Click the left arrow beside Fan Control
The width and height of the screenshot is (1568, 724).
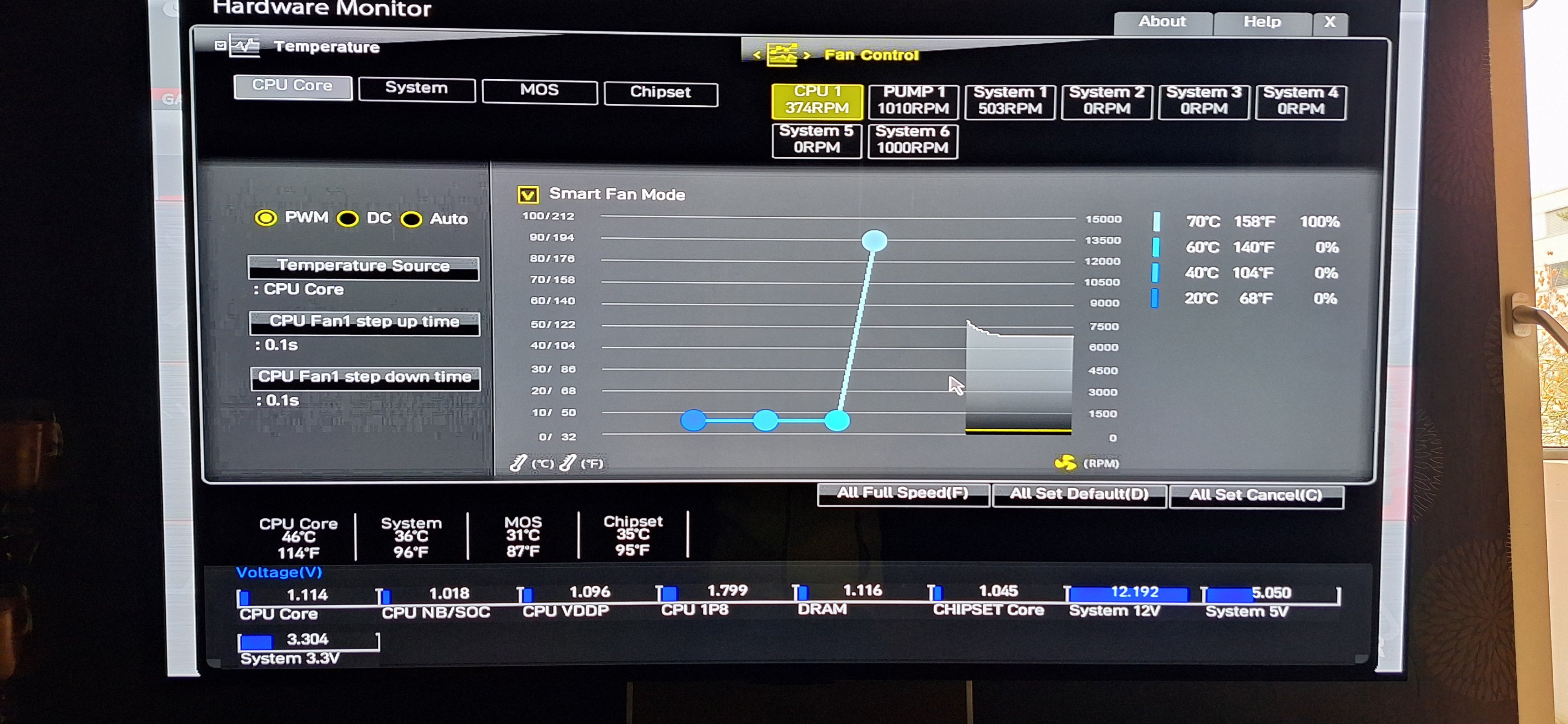[757, 55]
